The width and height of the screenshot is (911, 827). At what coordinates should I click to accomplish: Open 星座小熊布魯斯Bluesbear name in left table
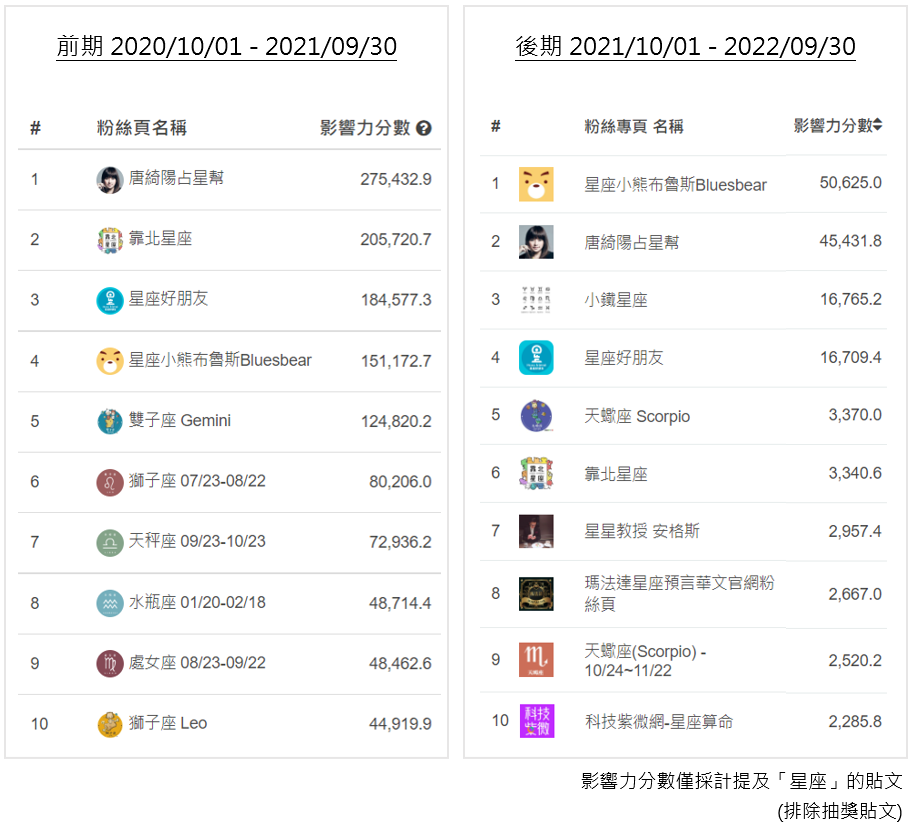pos(220,360)
